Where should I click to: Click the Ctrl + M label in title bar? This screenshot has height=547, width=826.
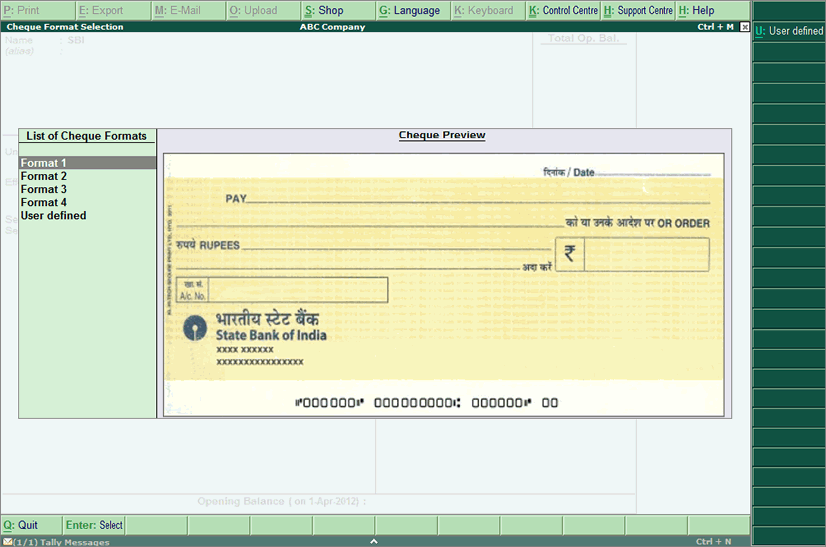715,27
